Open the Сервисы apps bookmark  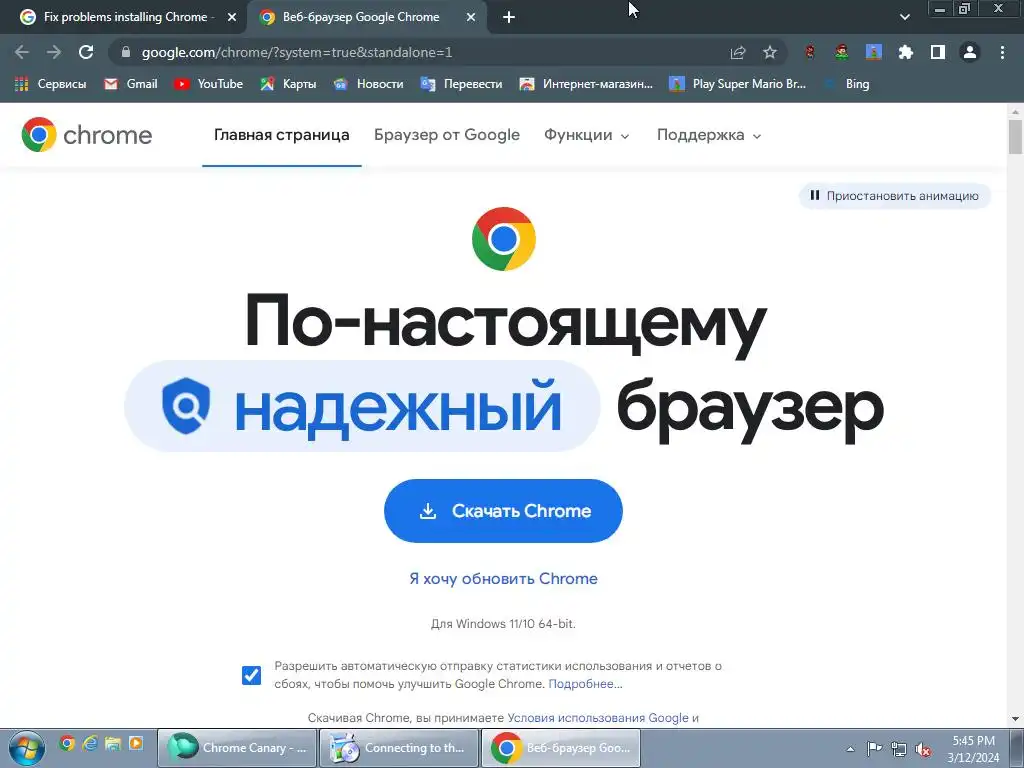50,84
